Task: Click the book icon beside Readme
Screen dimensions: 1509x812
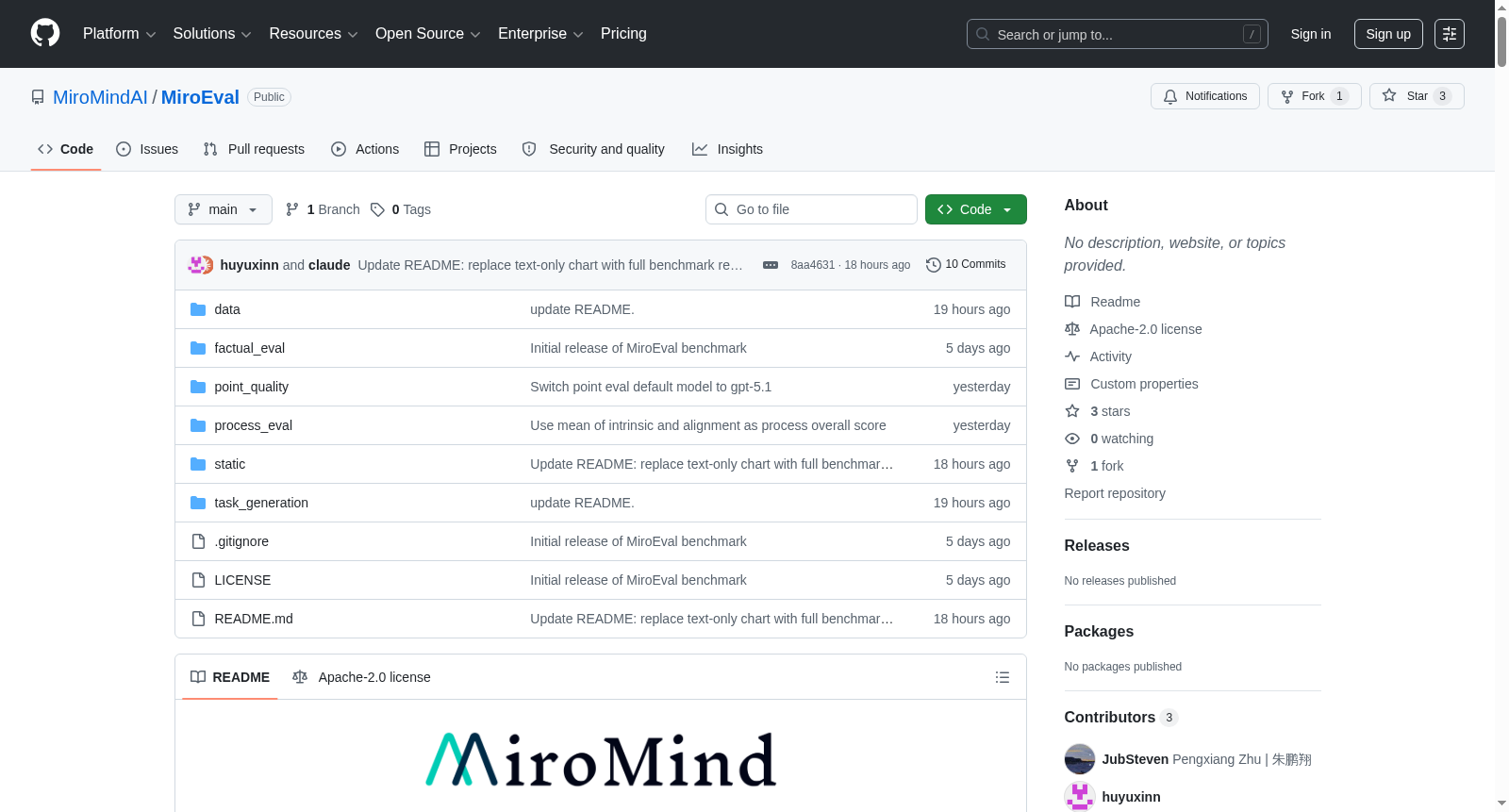Action: 1072,302
